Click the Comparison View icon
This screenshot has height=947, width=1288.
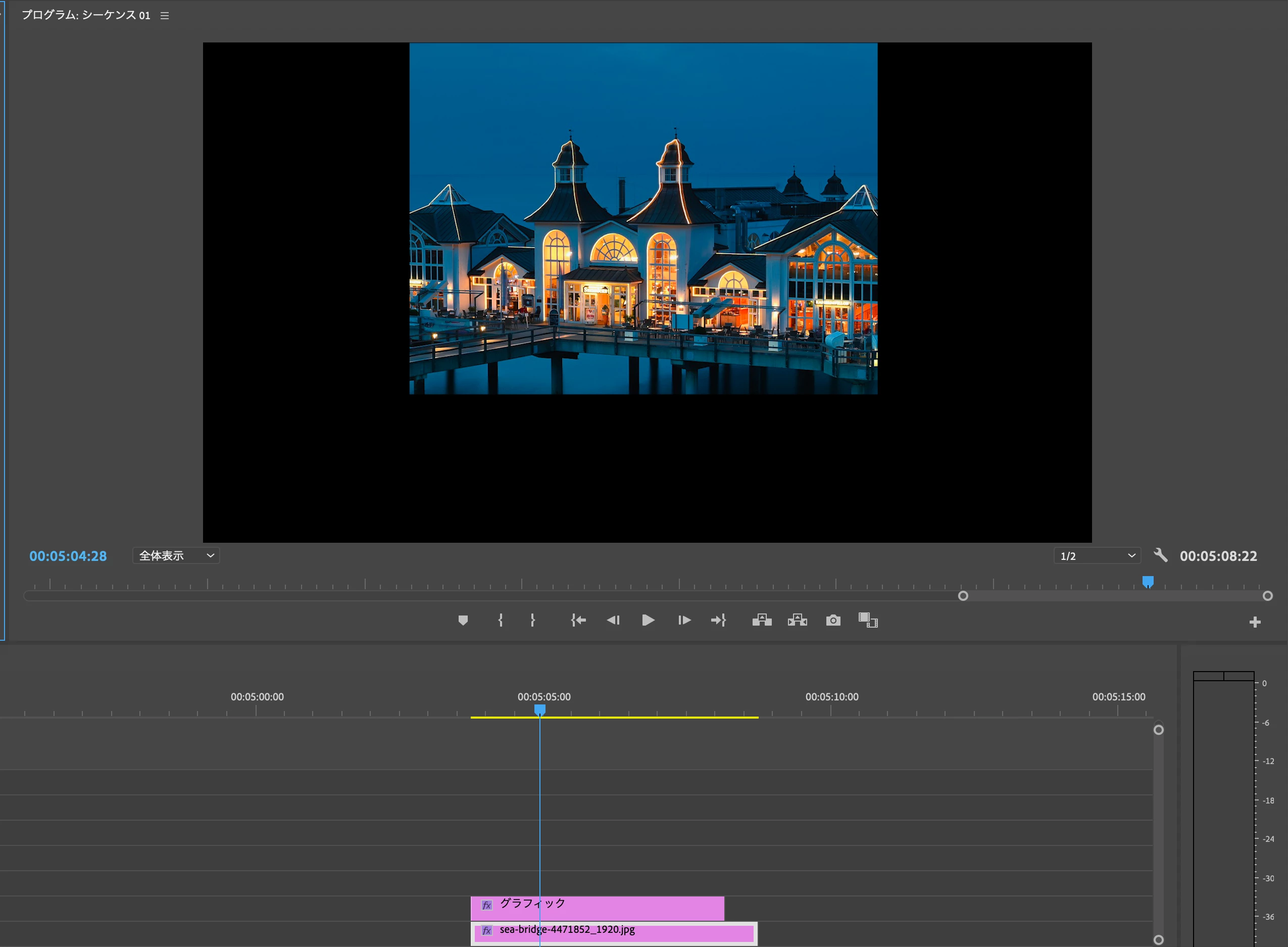pos(867,620)
